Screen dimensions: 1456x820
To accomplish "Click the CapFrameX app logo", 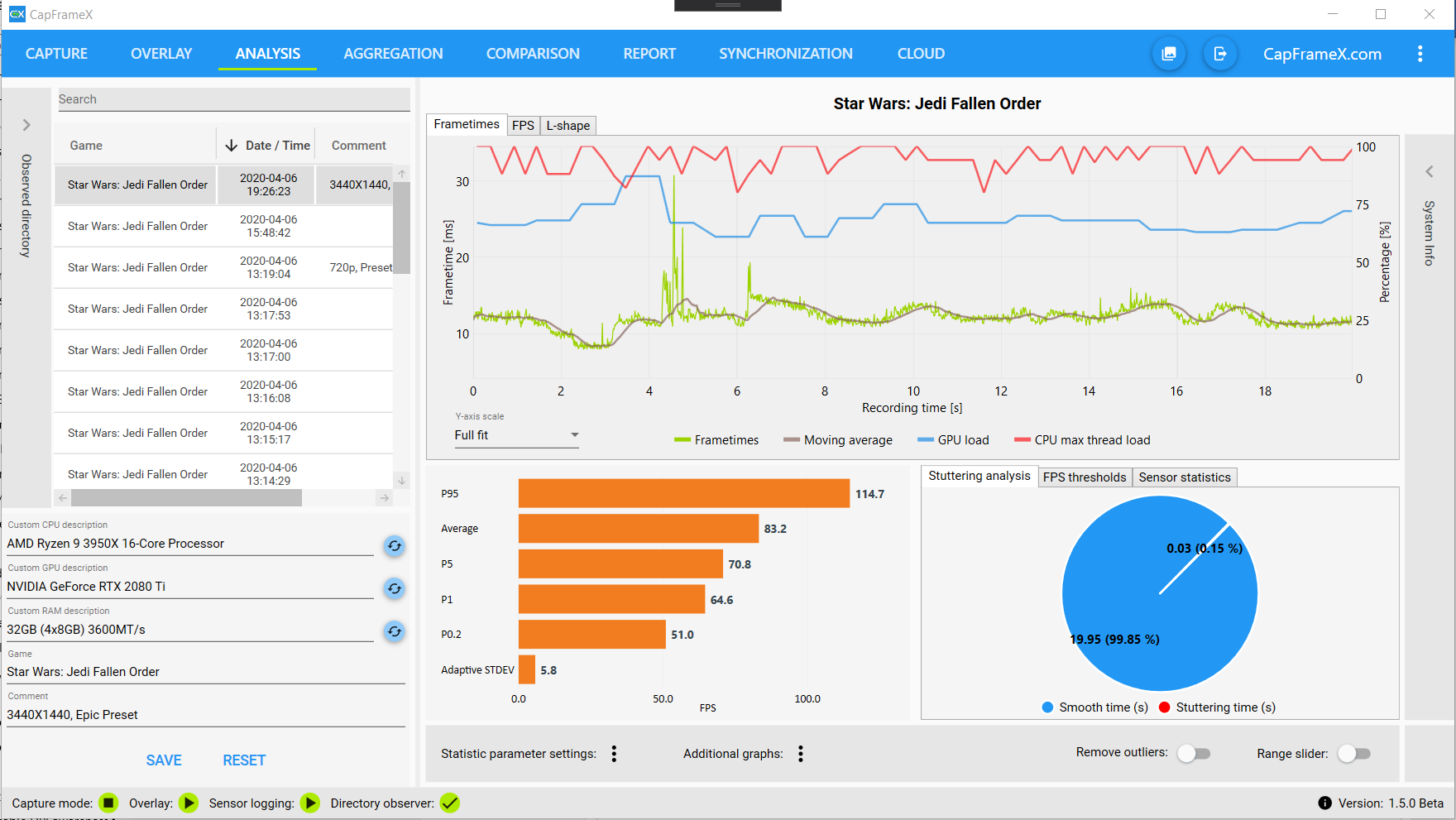I will pyautogui.click(x=17, y=14).
